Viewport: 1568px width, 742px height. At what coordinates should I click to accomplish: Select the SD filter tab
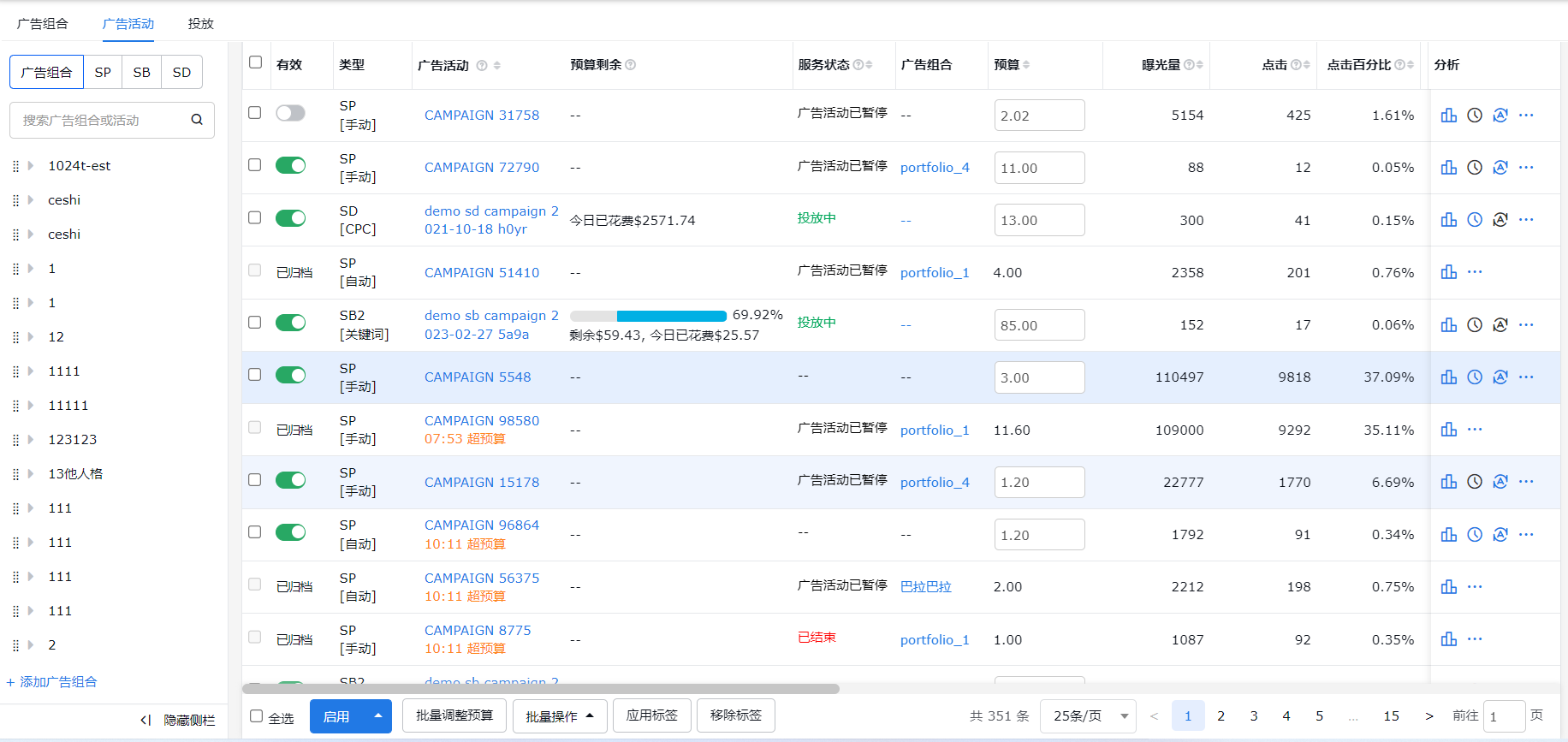click(181, 73)
